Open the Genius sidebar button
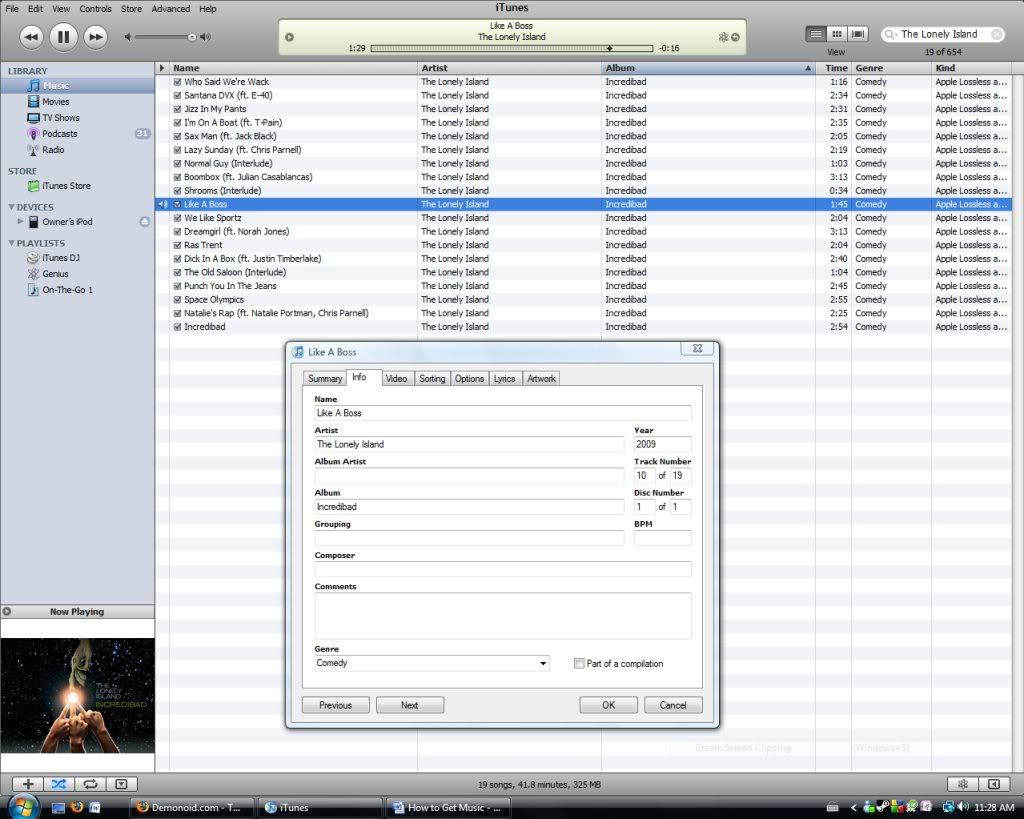The width and height of the screenshot is (1024, 819). click(x=963, y=784)
